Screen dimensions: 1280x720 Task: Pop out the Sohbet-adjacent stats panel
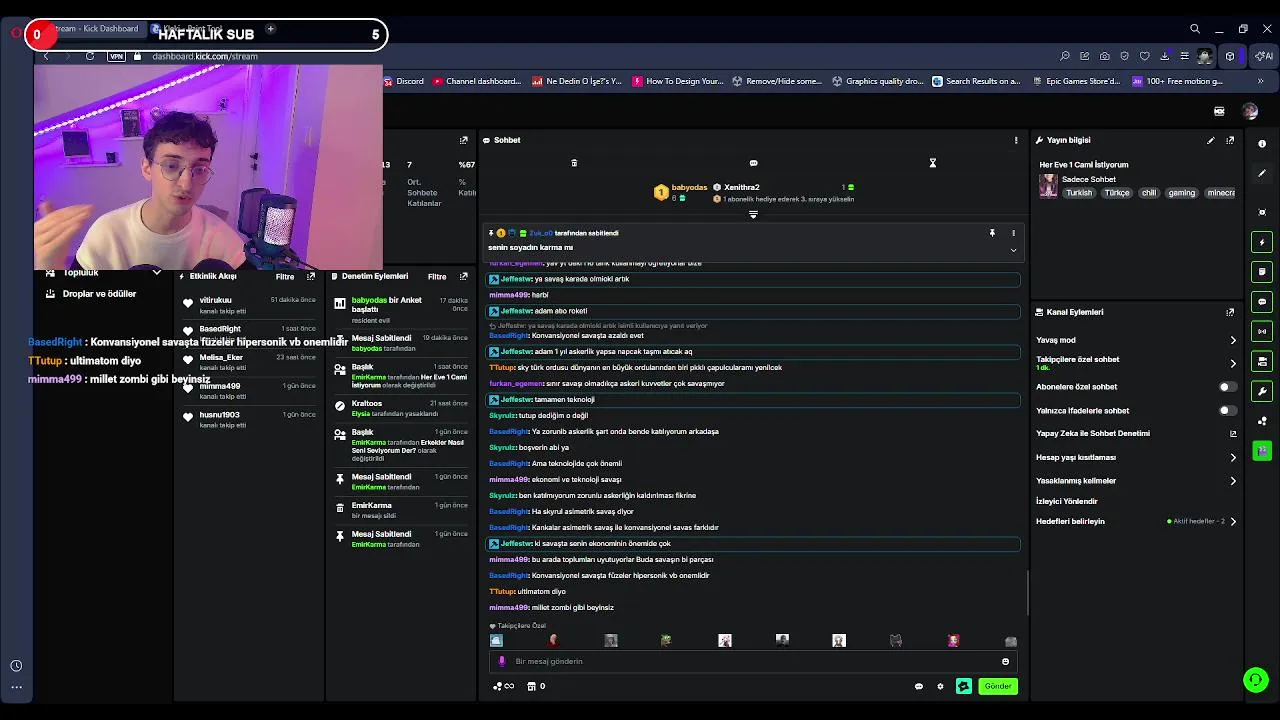(x=463, y=140)
